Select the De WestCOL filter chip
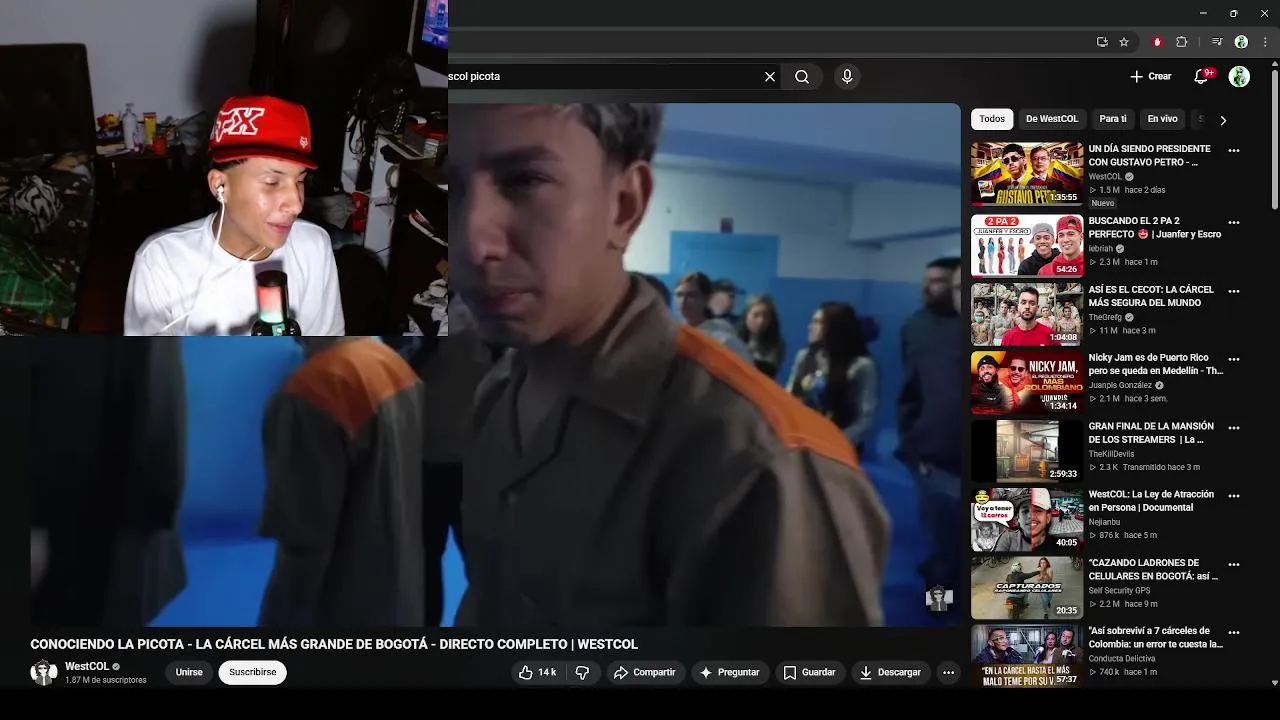 pos(1052,119)
